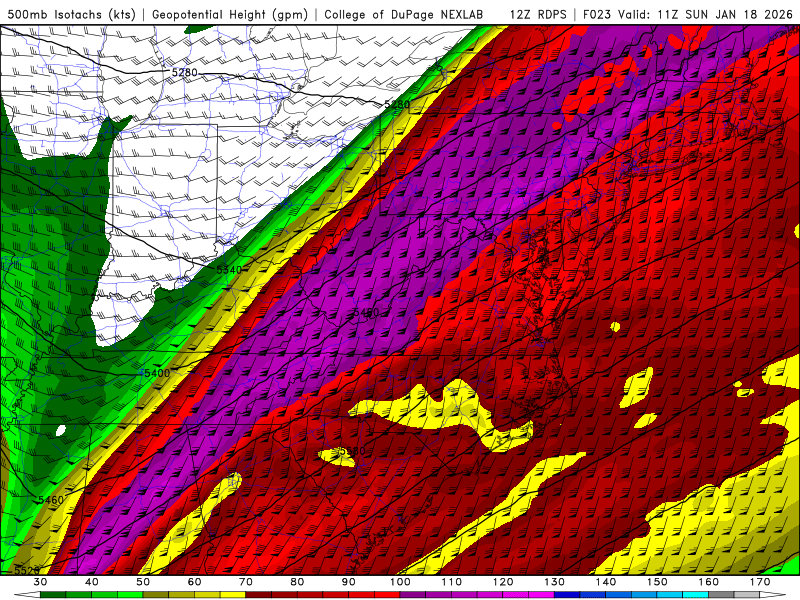
Task: Click the color bar value 100
Action: click(x=401, y=582)
